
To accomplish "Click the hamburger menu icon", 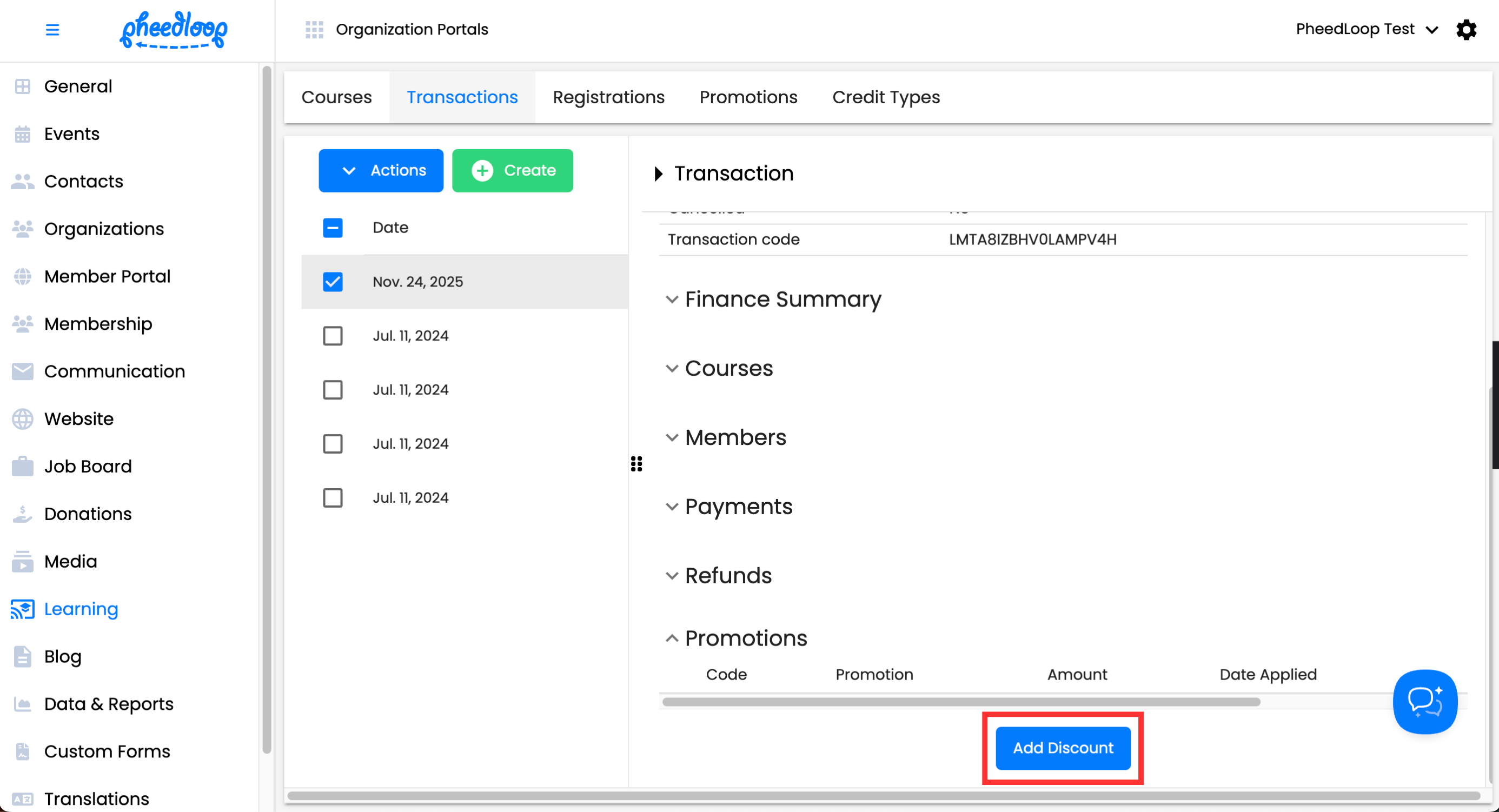I will 52,29.
